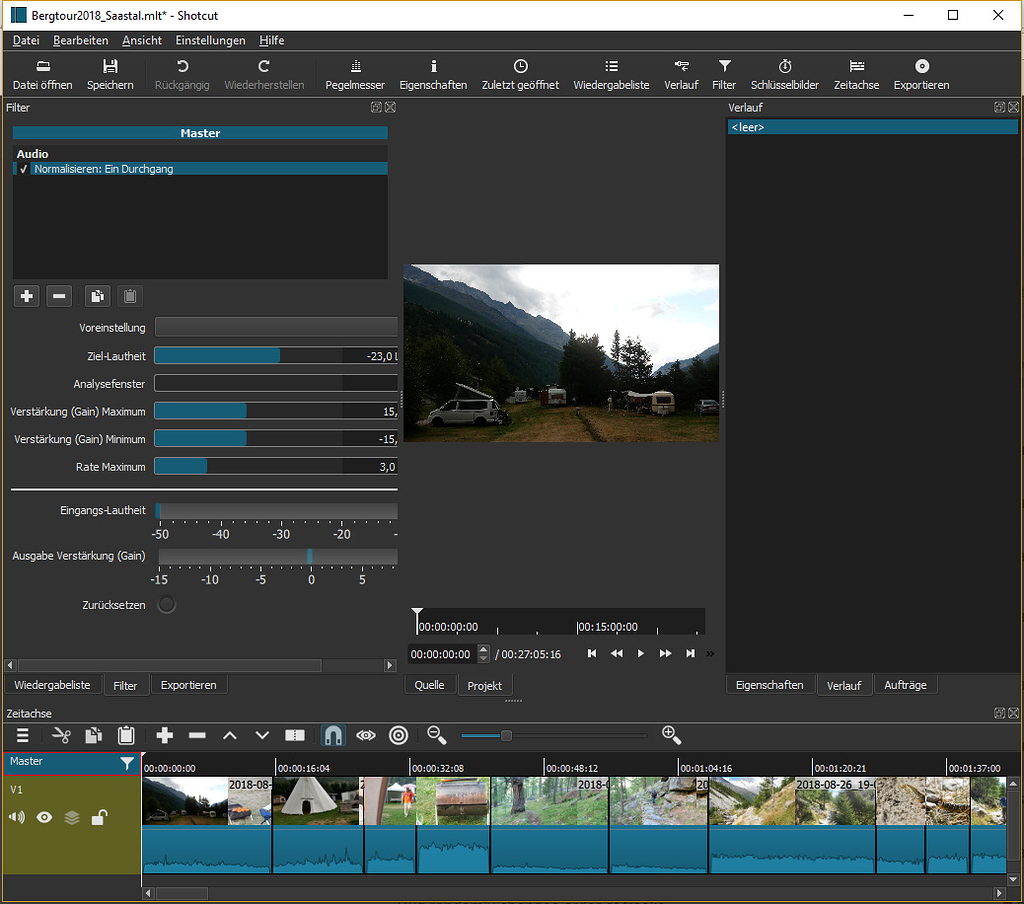This screenshot has height=904, width=1024.
Task: Toggle ripple all tracks target icon
Action: [x=398, y=735]
